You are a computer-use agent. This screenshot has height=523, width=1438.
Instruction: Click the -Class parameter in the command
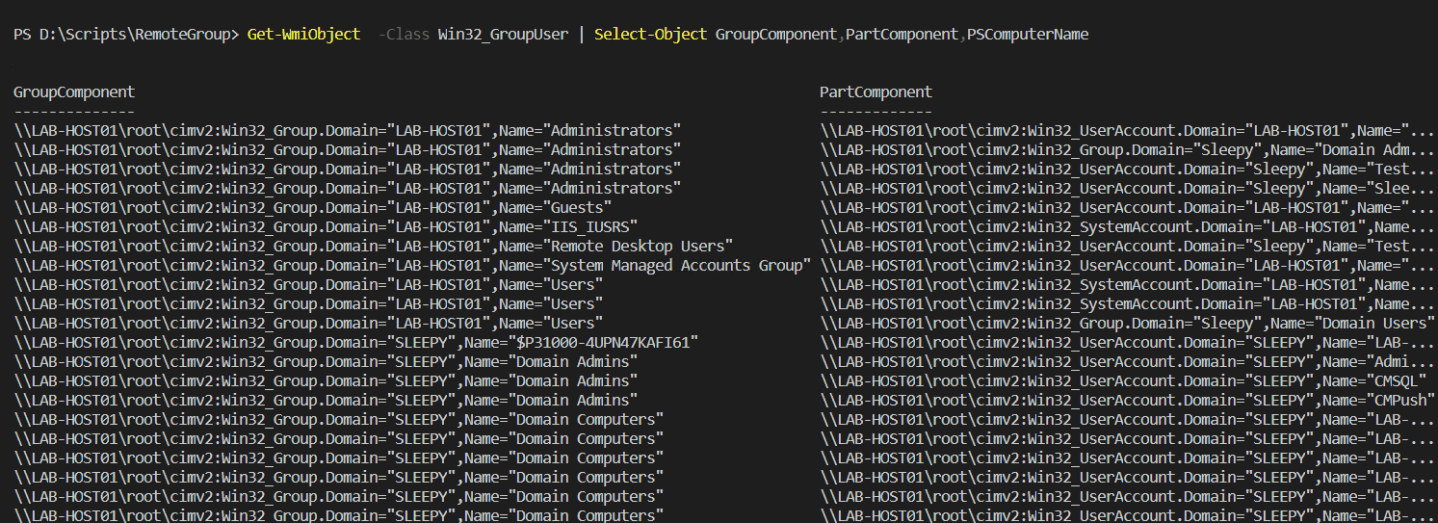pyautogui.click(x=404, y=34)
